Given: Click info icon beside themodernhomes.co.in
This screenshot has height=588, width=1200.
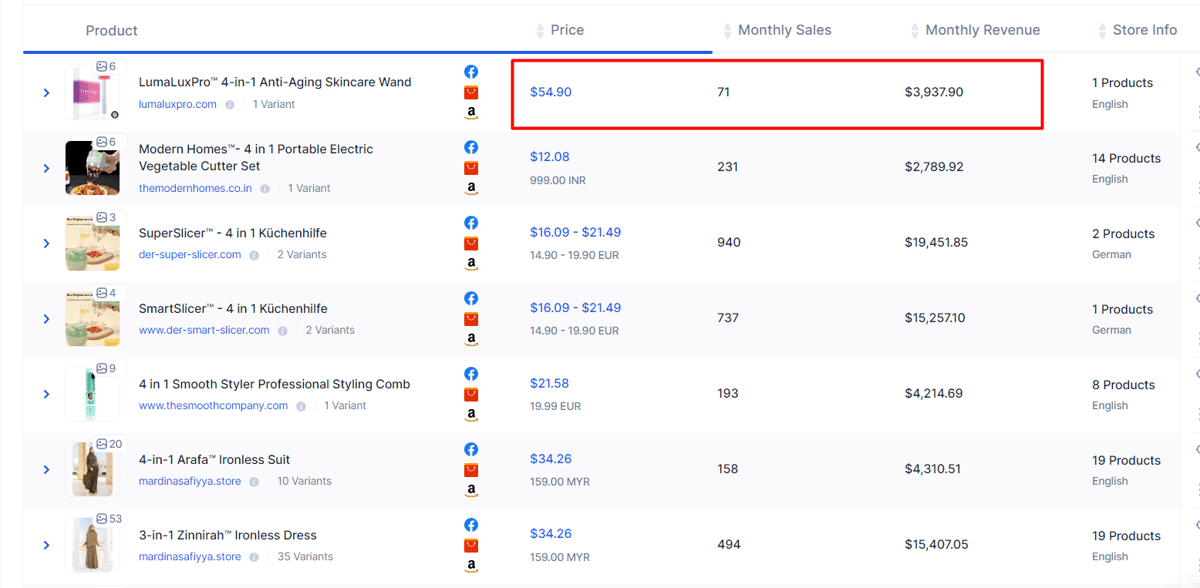Looking at the screenshot, I should tap(265, 188).
